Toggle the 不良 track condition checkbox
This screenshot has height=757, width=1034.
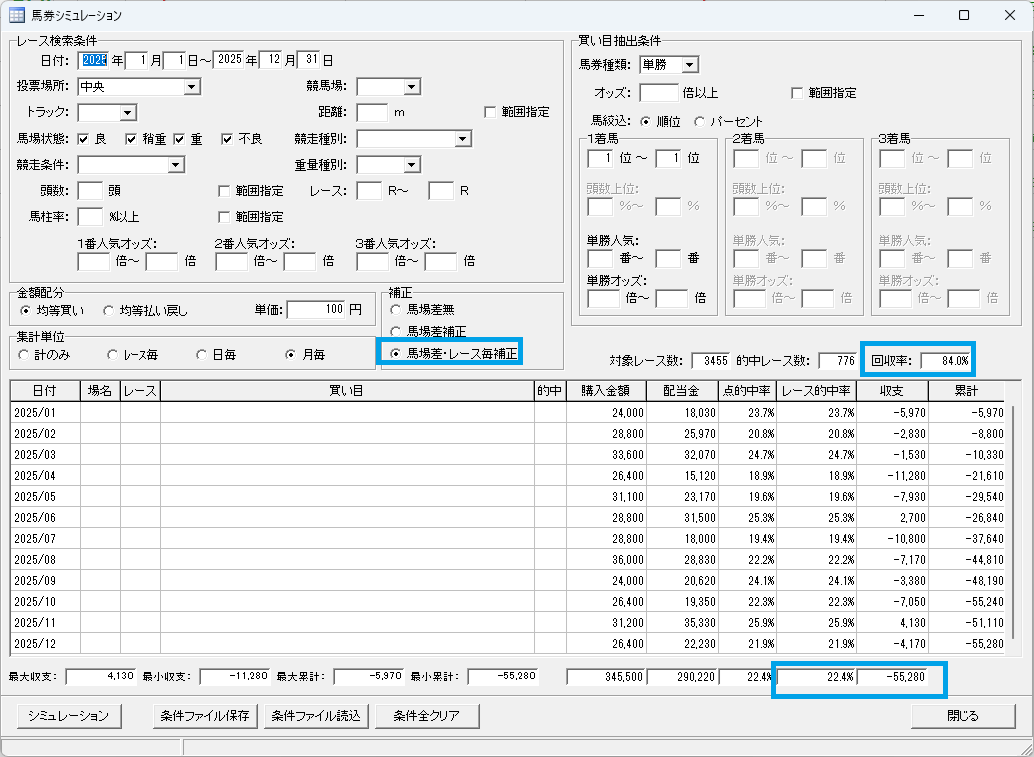[227, 139]
